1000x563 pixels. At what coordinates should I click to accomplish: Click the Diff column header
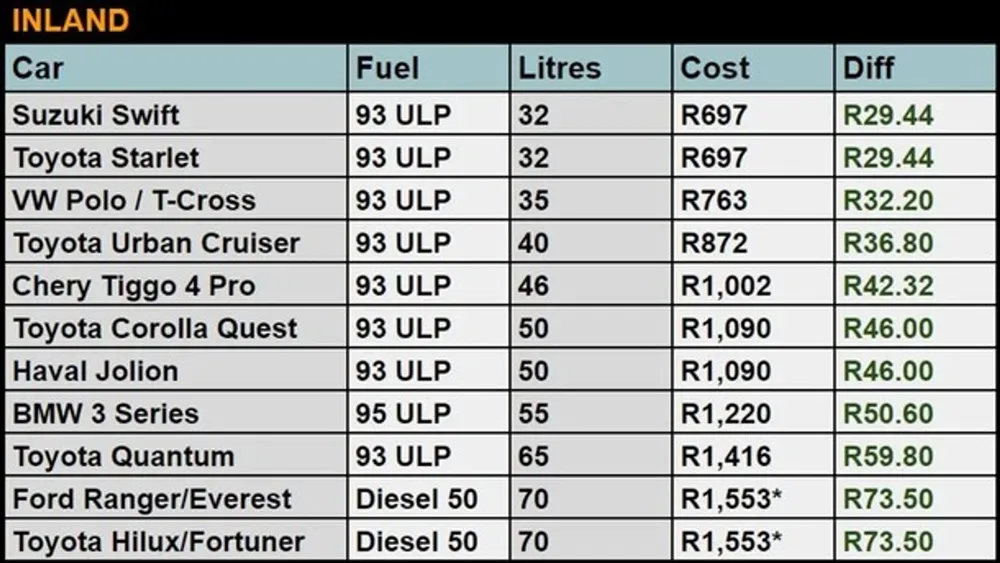coord(915,68)
